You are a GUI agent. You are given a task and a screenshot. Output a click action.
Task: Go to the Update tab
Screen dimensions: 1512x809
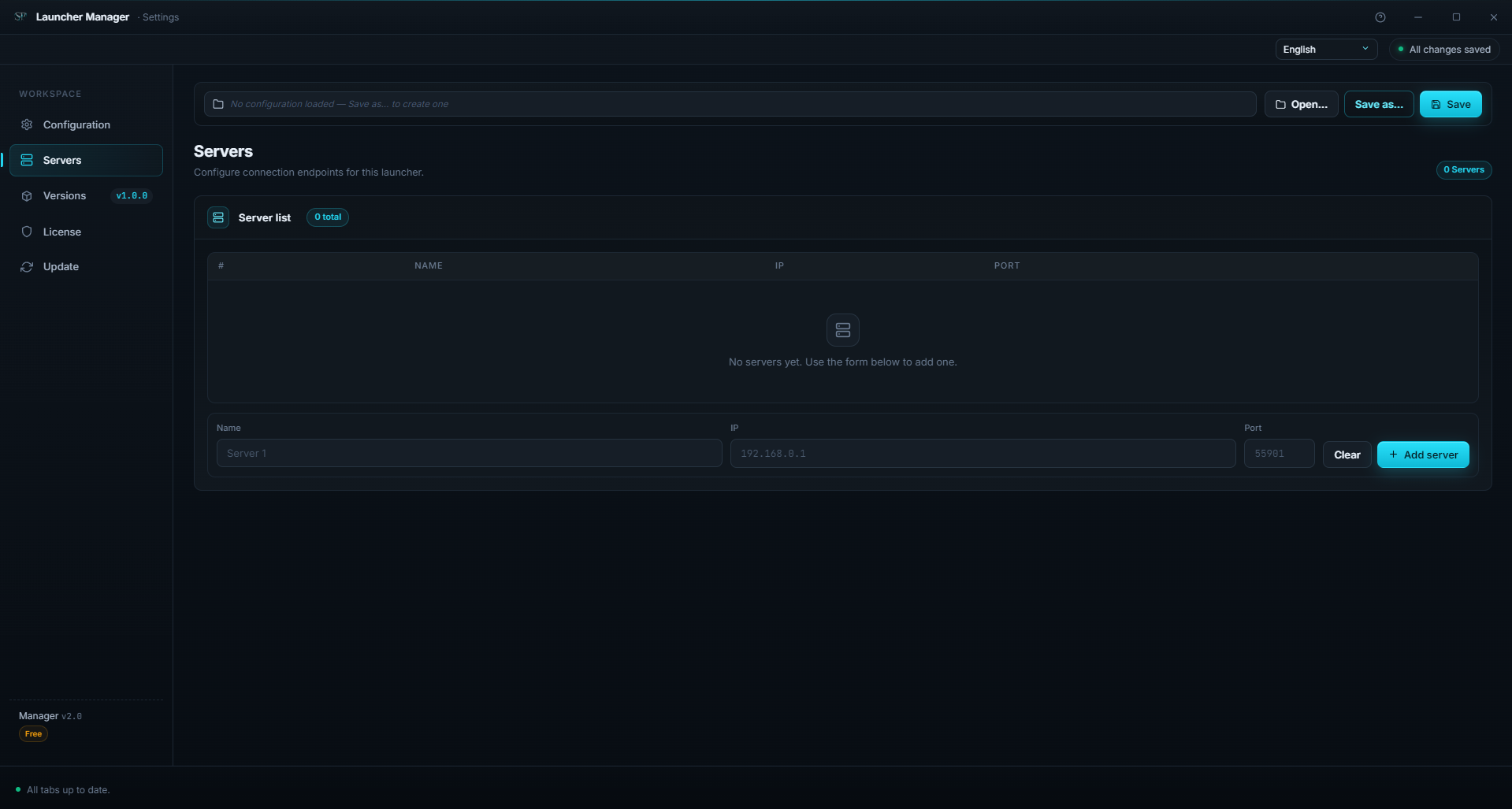[x=86, y=266]
